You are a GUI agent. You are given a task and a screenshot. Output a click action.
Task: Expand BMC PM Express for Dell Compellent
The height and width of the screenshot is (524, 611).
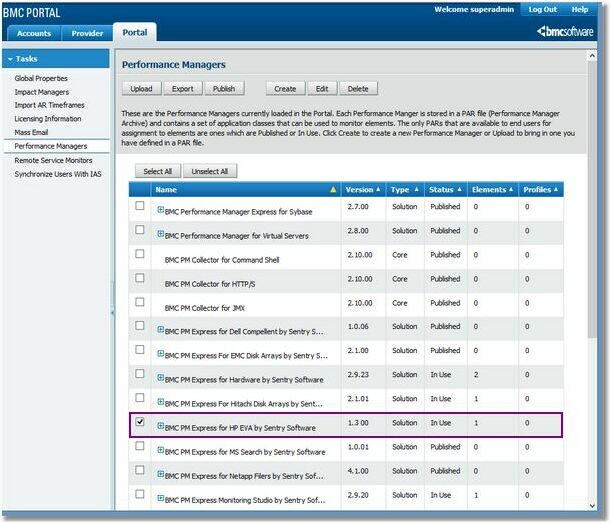160,330
